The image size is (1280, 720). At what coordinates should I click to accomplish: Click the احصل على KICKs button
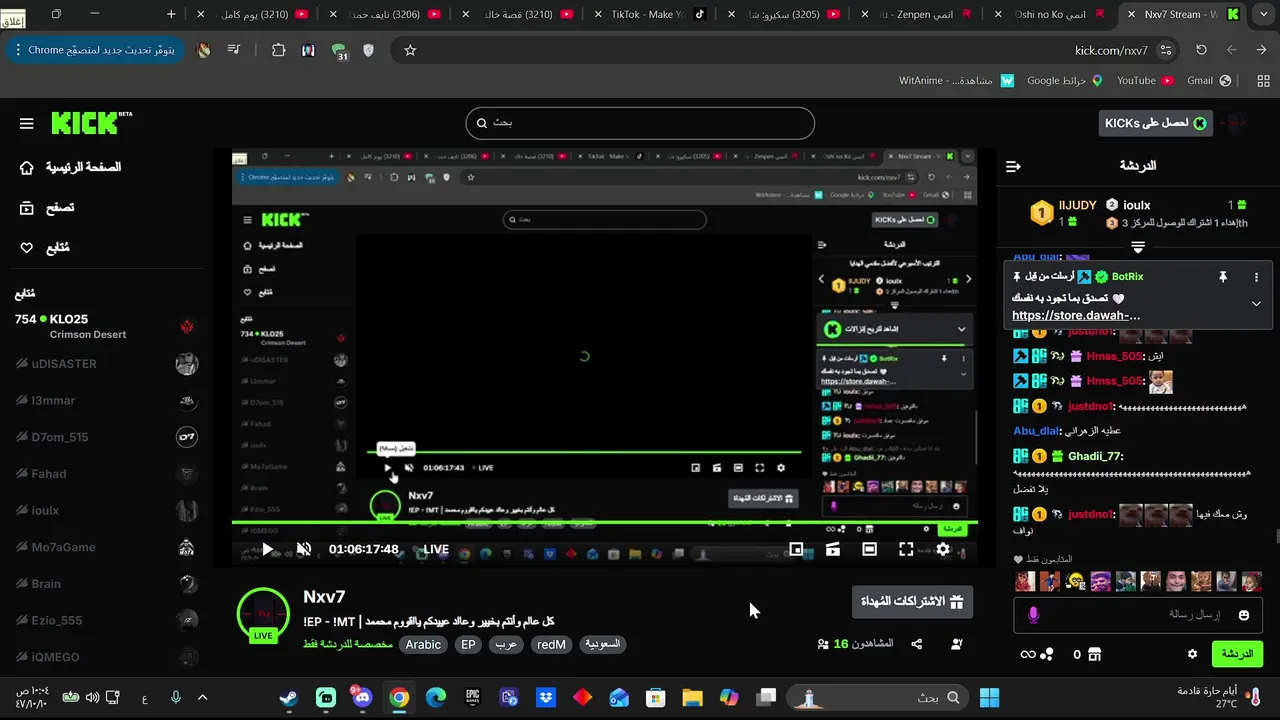coord(1155,123)
